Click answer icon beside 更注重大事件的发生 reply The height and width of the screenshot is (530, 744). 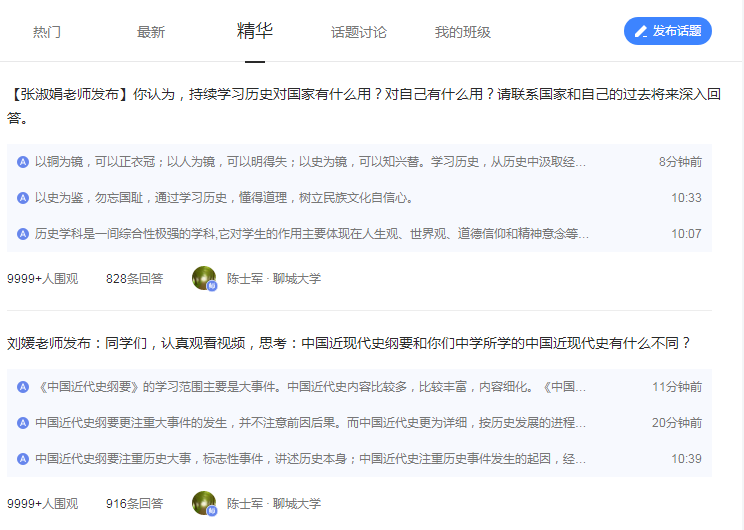[23, 423]
